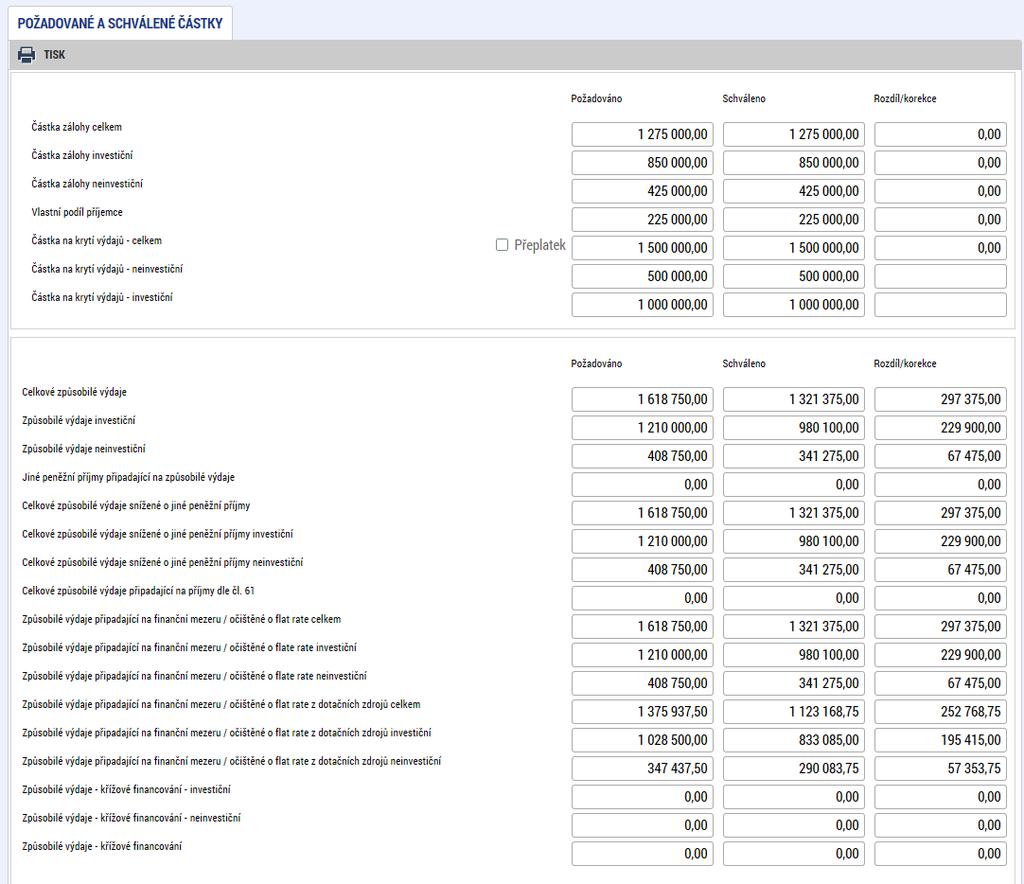
Task: Open the Požadované a schválené částky tab
Action: [x=120, y=24]
